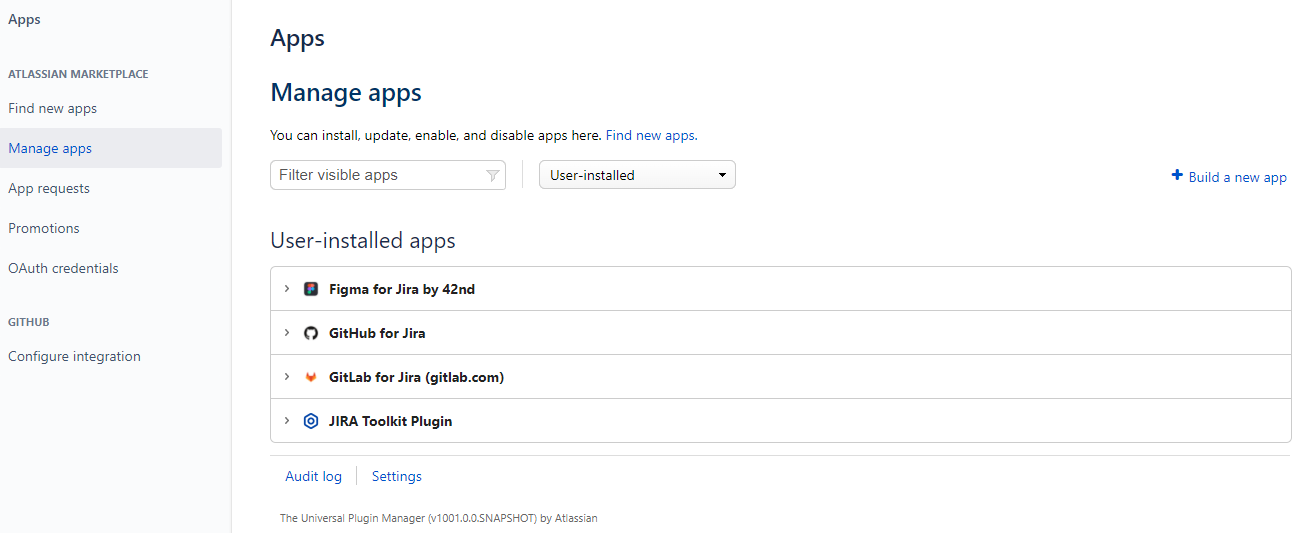This screenshot has height=533, width=1303.
Task: Click the GitHub for Jira title text
Action: pos(377,333)
